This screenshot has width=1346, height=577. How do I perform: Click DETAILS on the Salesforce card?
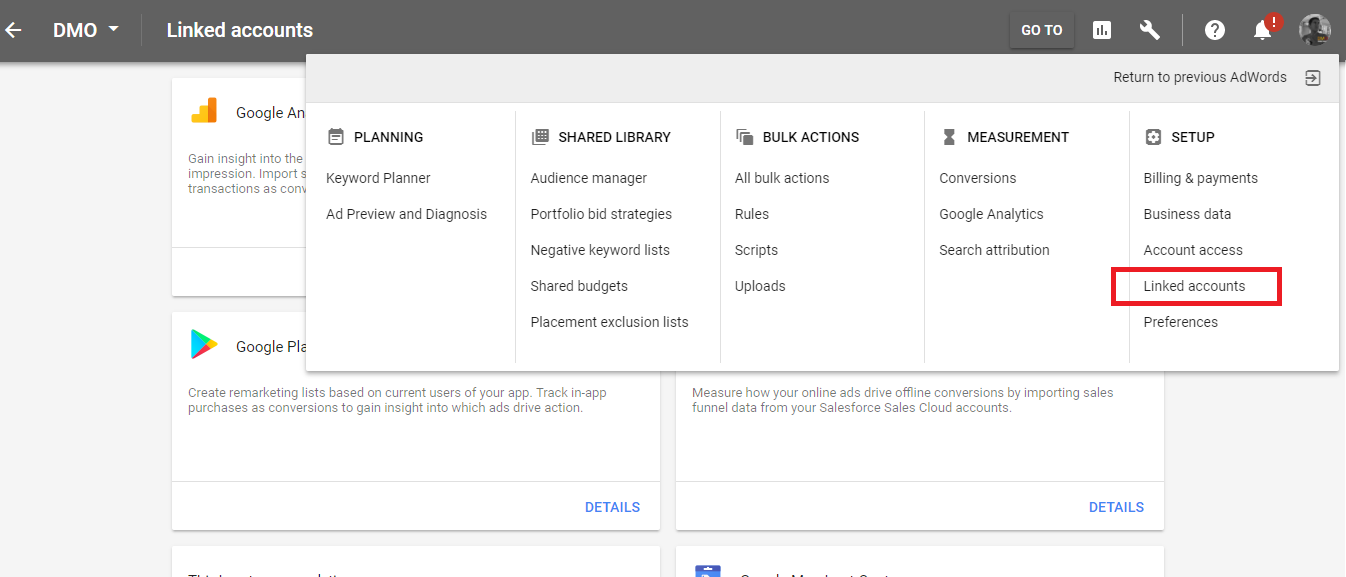(x=1116, y=507)
